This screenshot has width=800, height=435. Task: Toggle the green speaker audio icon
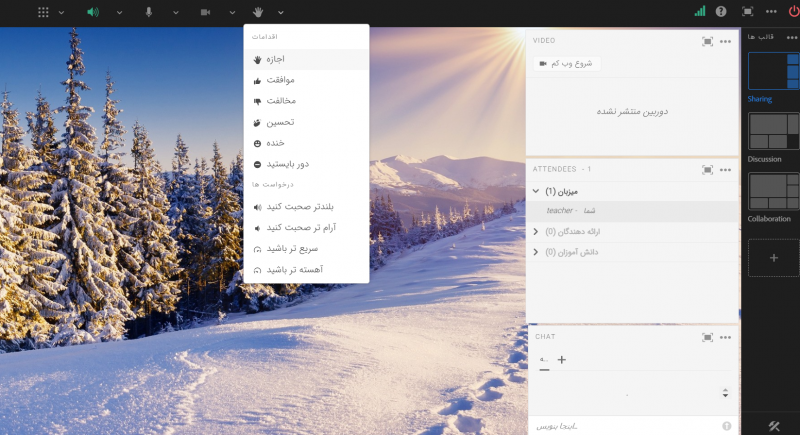pyautogui.click(x=93, y=12)
